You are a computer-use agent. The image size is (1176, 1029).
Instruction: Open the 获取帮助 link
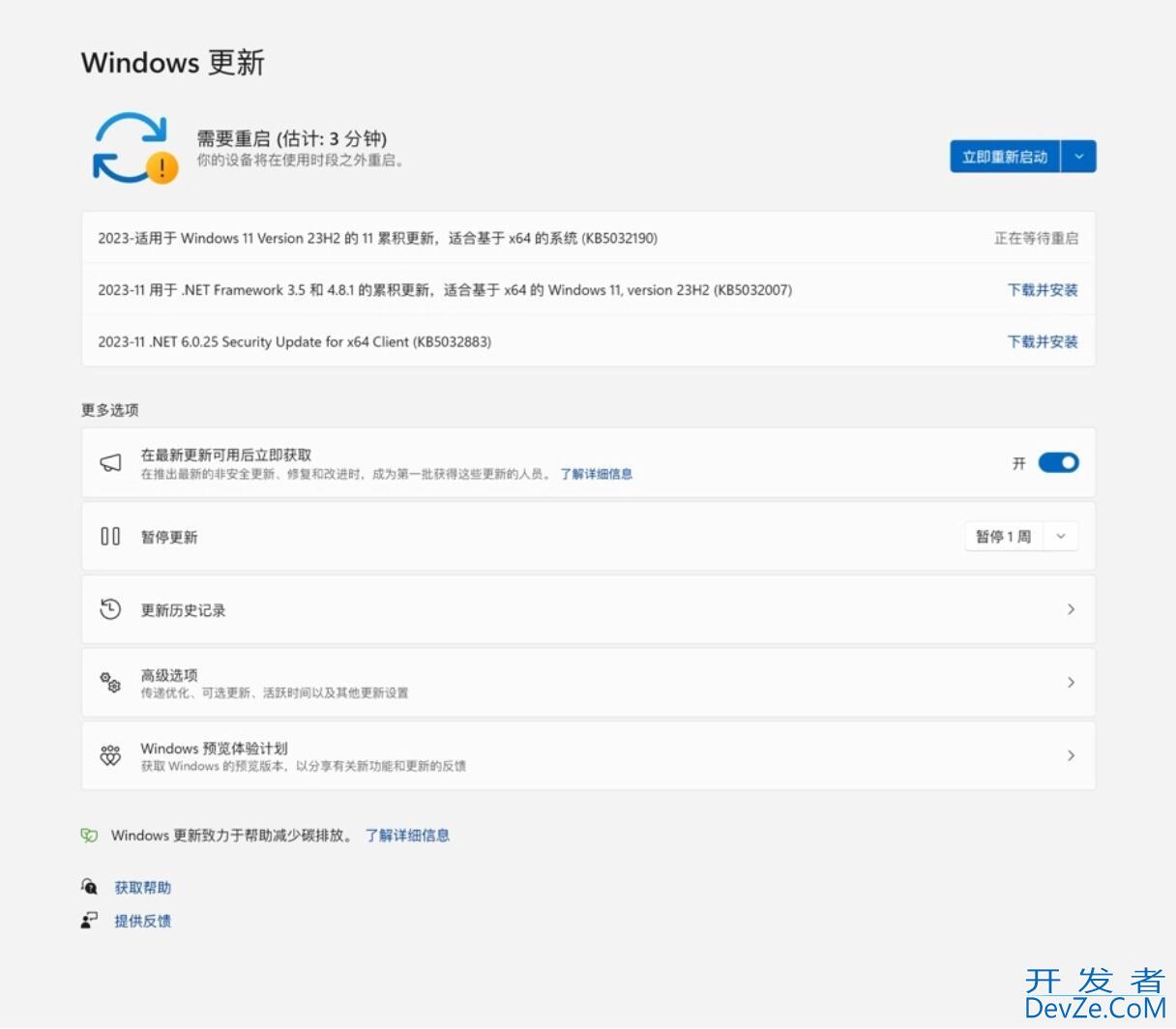click(x=143, y=888)
